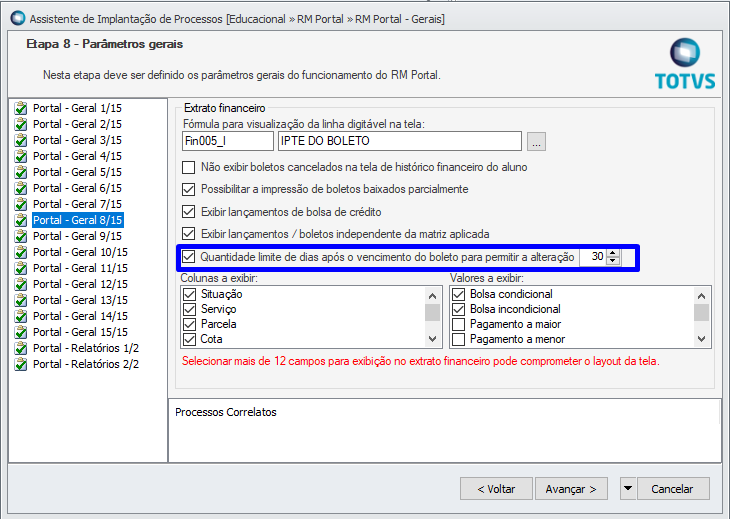Enable 'Não exibir boletos cancelados' checkbox
This screenshot has width=730, height=519.
click(189, 167)
